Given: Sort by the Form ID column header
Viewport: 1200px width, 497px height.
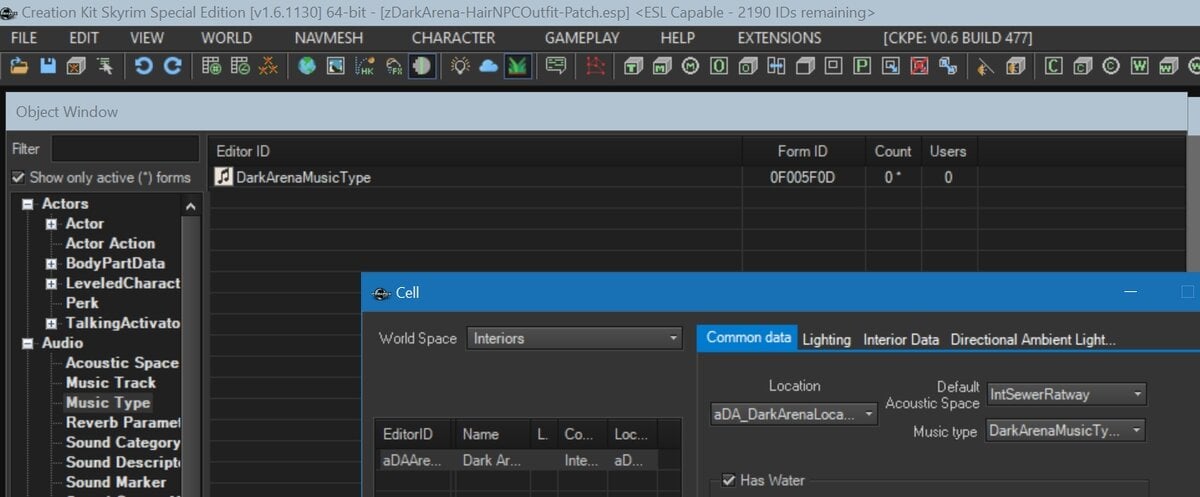Looking at the screenshot, I should pyautogui.click(x=803, y=151).
